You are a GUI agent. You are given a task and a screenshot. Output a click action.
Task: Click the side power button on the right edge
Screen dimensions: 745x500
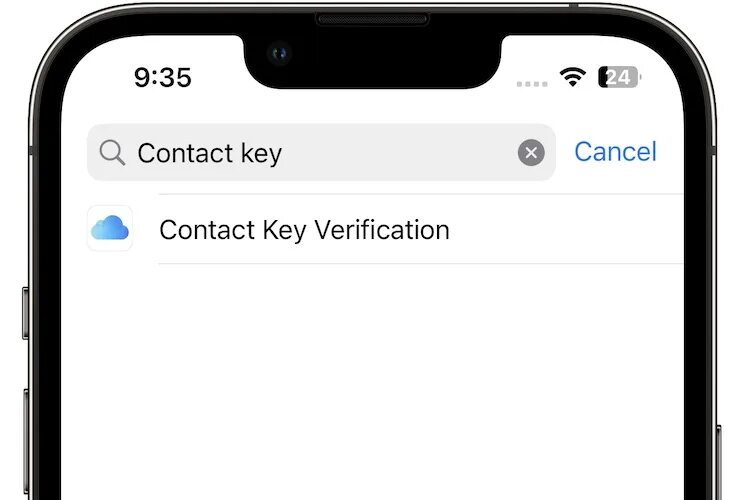[x=719, y=462]
